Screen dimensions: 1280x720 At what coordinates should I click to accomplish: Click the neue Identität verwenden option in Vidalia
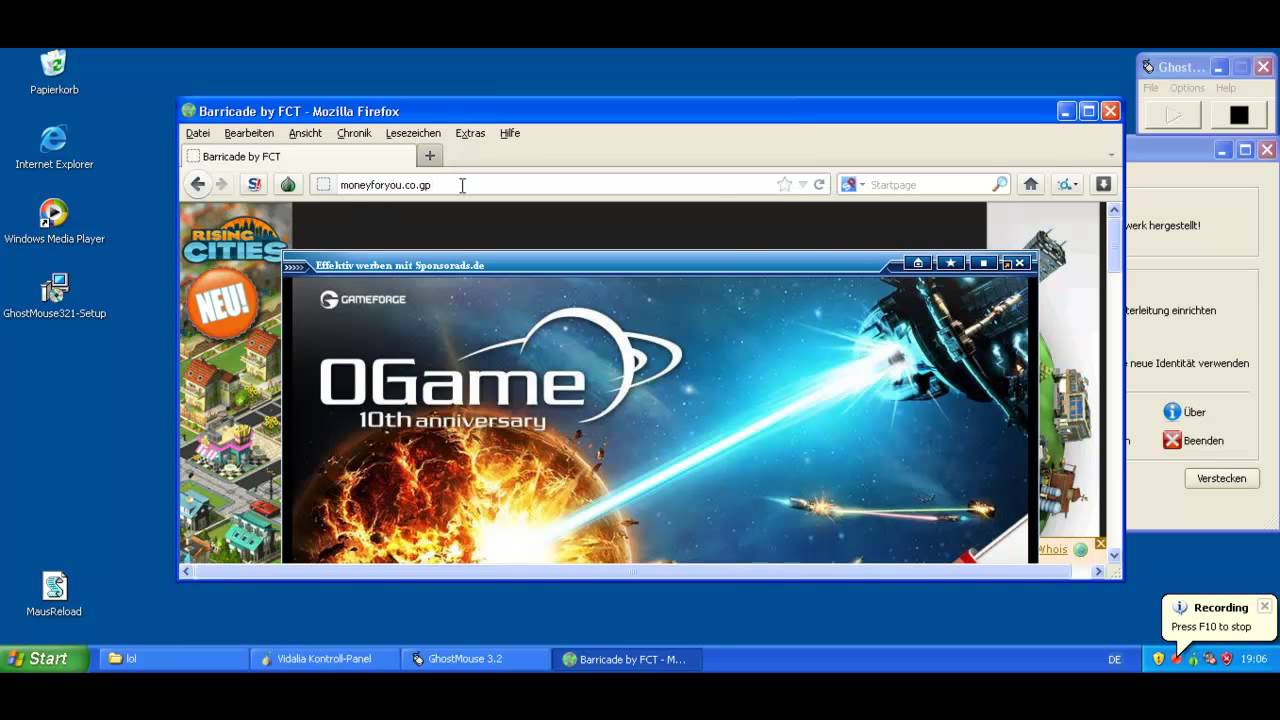pos(1189,363)
